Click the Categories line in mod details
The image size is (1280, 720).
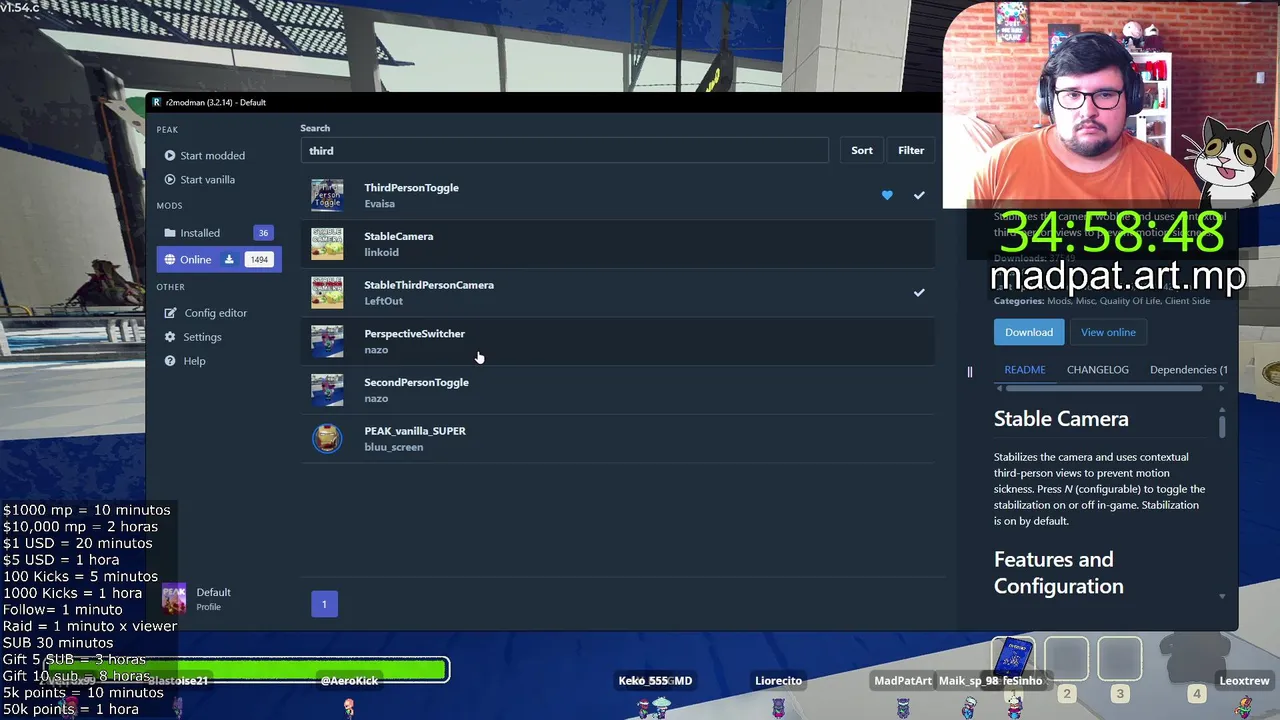coord(1102,301)
